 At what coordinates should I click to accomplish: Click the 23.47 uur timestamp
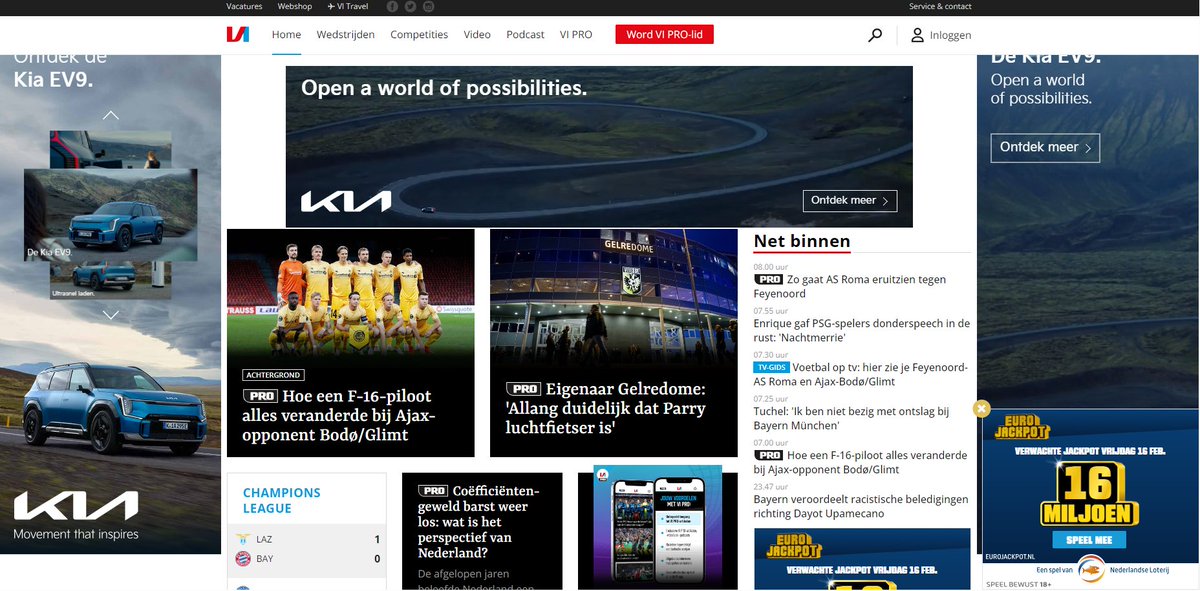[x=771, y=487]
